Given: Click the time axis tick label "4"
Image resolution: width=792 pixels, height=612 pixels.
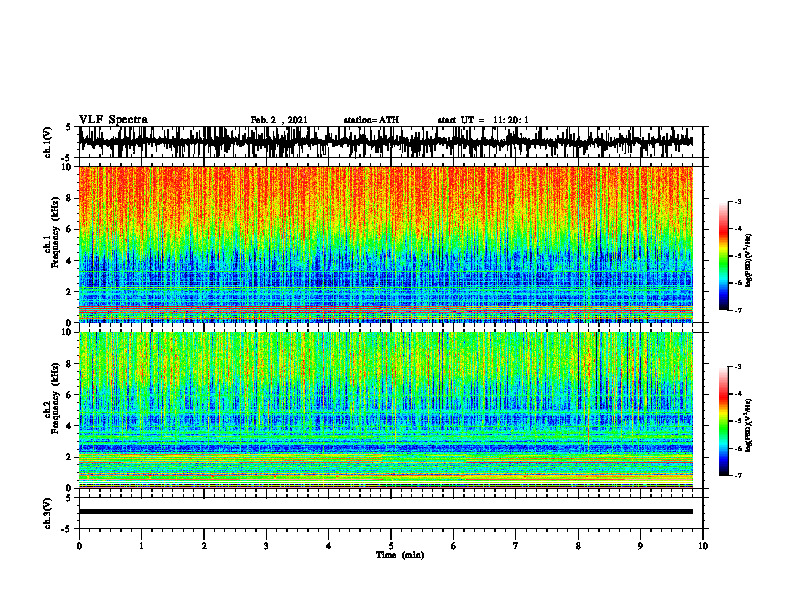Looking at the screenshot, I should pyautogui.click(x=329, y=546).
